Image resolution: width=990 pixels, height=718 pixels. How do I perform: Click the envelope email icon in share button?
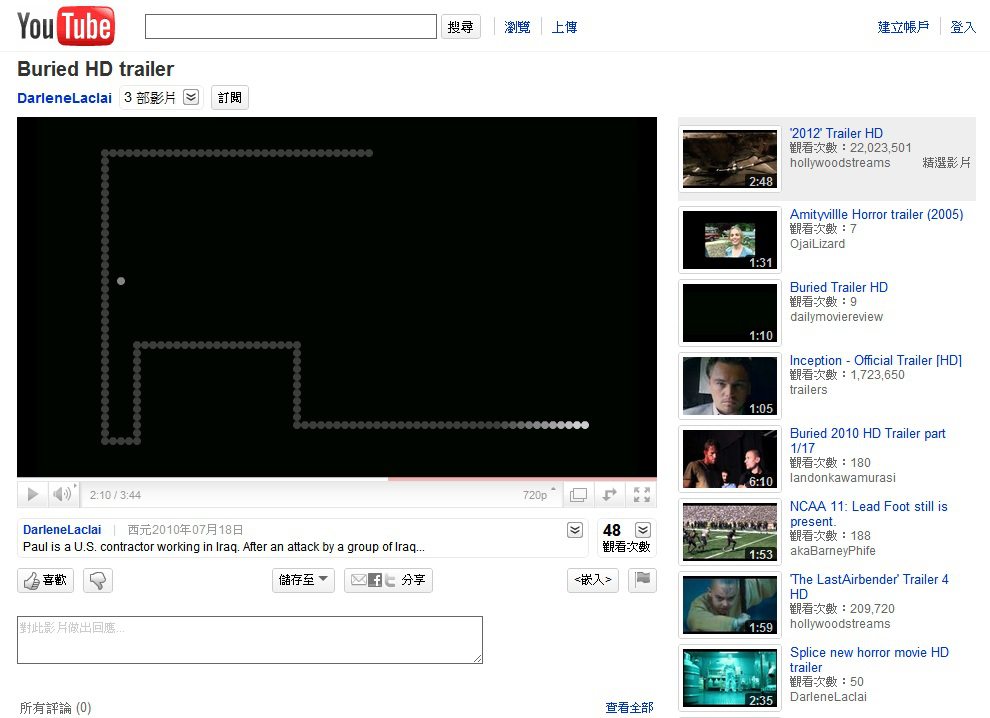coord(359,580)
